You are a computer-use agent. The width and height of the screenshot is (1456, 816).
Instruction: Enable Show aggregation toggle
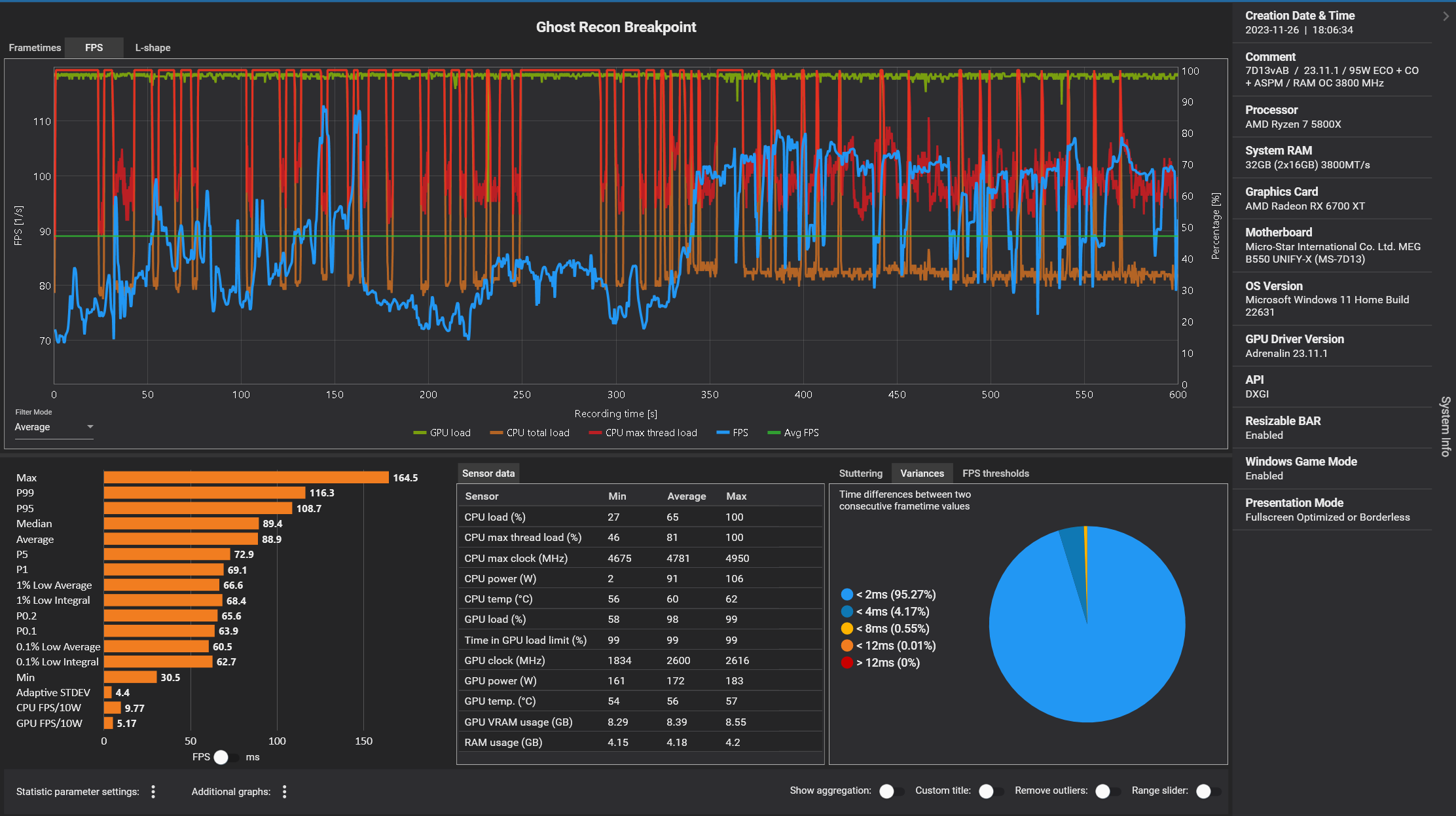pyautogui.click(x=892, y=791)
